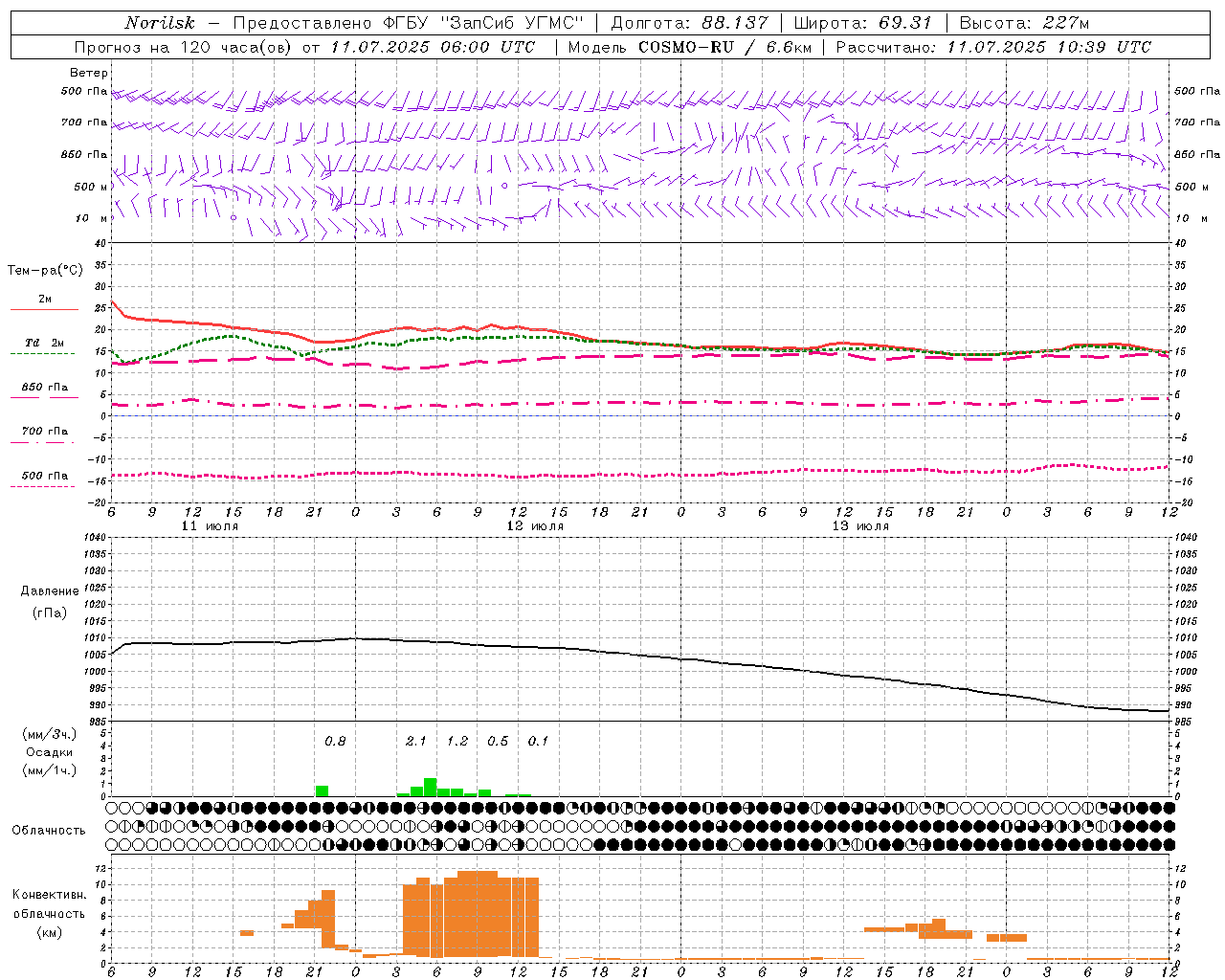This screenshot has width=1225, height=980.
Task: Click the red line sample under 2м legend
Action: (x=44, y=310)
